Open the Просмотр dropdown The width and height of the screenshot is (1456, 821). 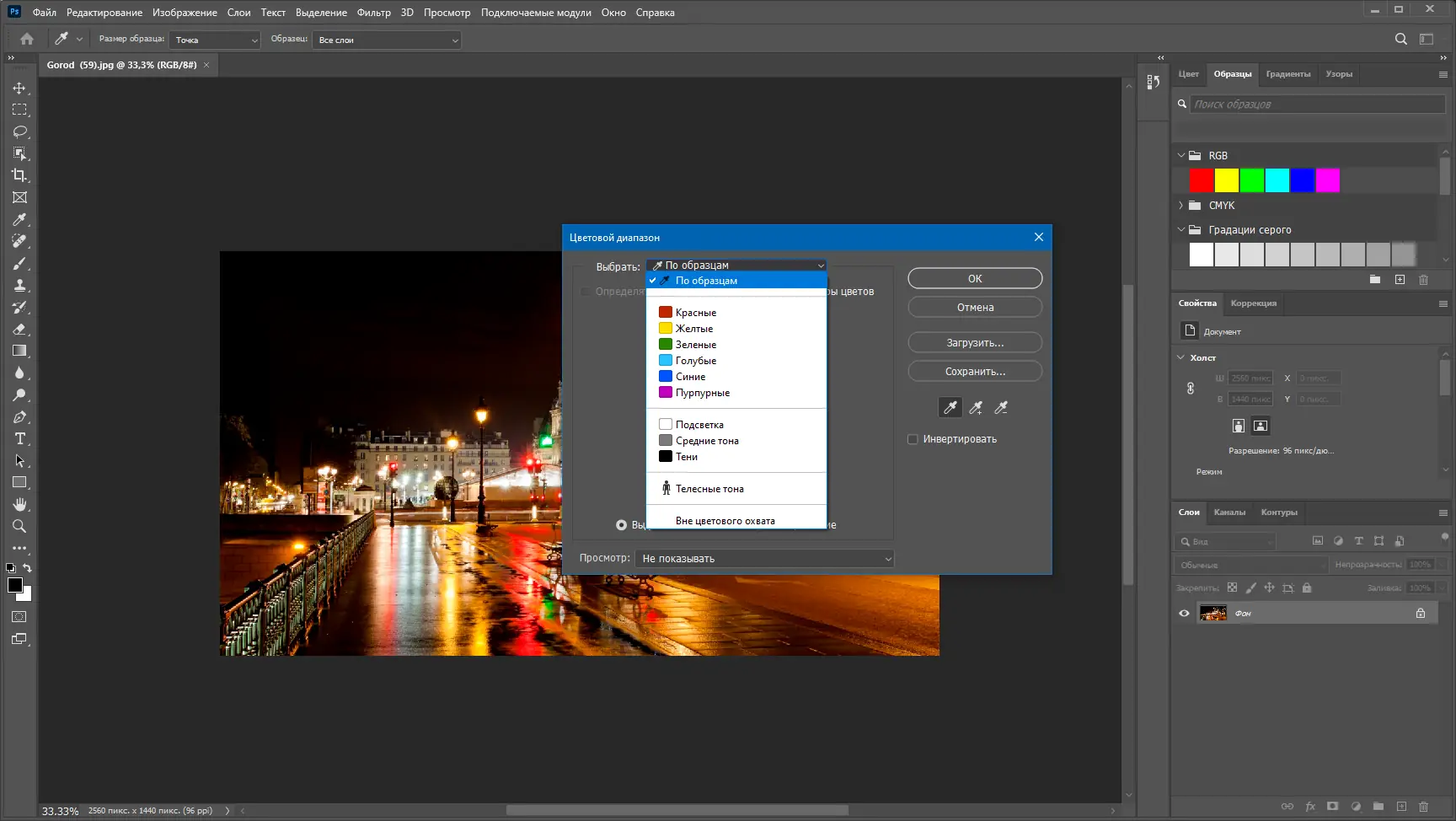click(765, 559)
